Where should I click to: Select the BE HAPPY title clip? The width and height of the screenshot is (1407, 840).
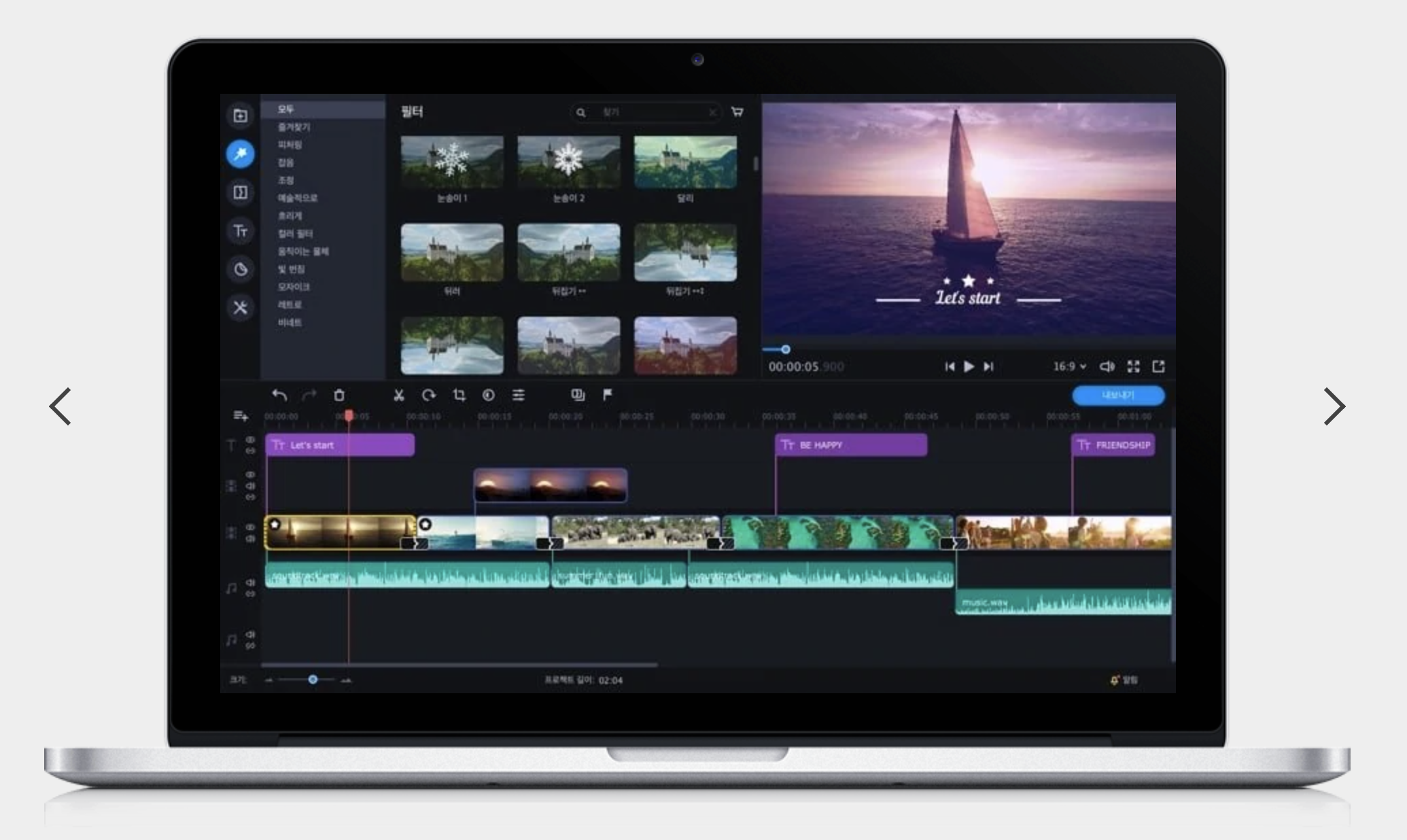(x=851, y=445)
